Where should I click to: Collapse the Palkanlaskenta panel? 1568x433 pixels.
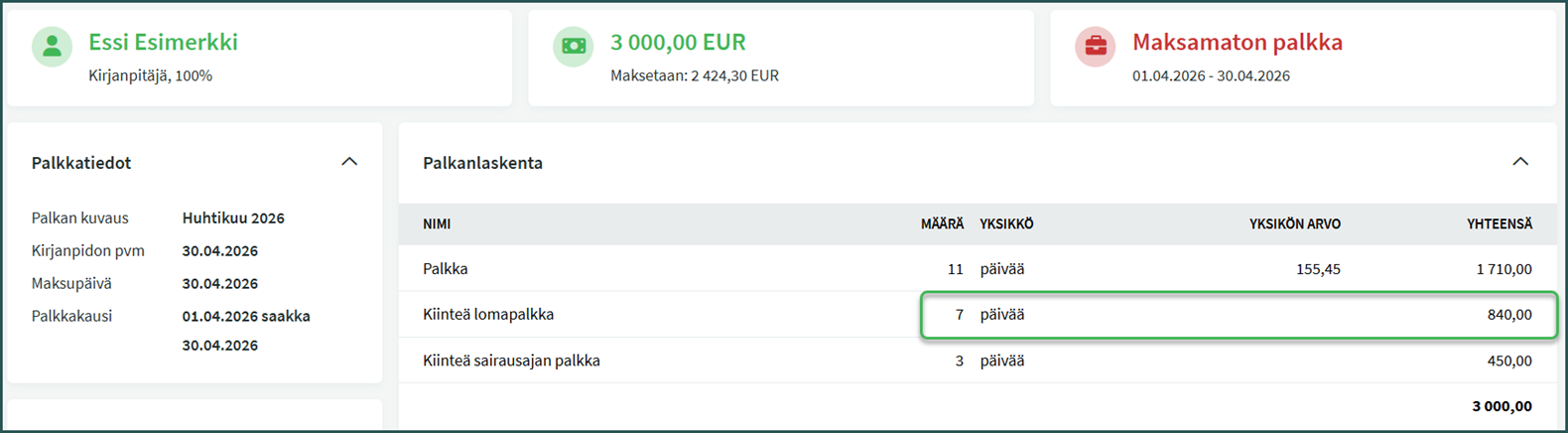pyautogui.click(x=1519, y=162)
